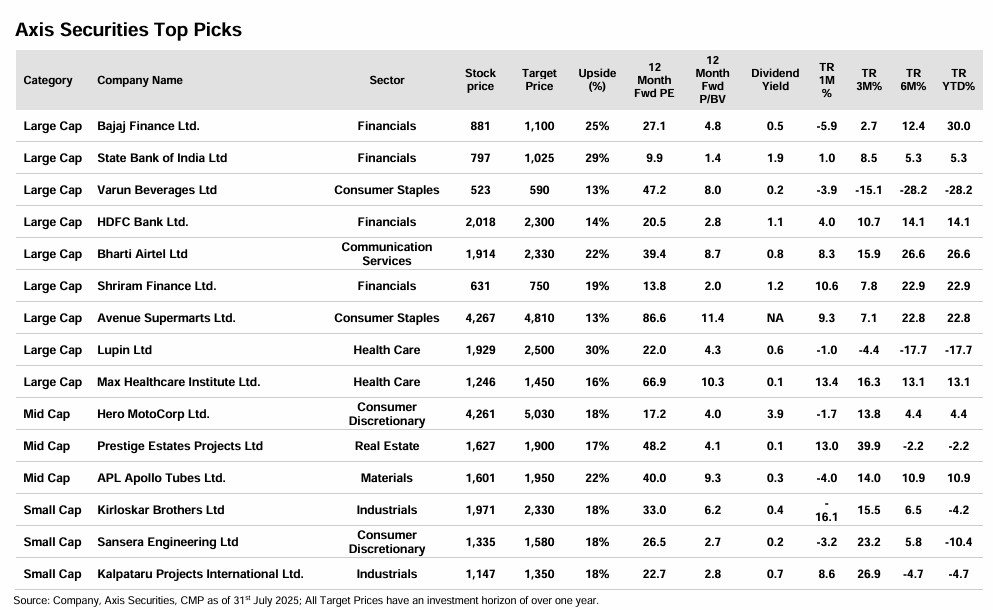Select the Stock price column header
Image resolution: width=993 pixels, height=610 pixels.
click(480, 80)
